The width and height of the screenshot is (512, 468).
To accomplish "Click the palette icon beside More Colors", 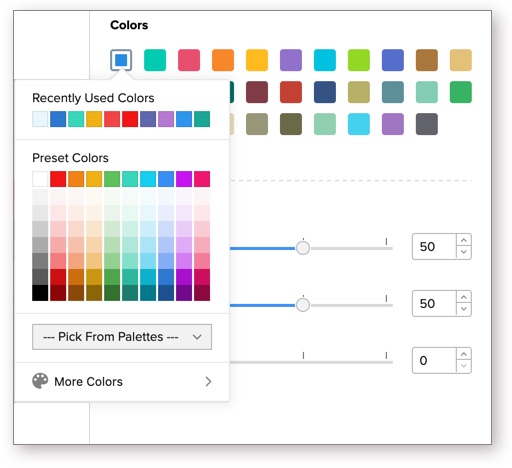I will (40, 381).
